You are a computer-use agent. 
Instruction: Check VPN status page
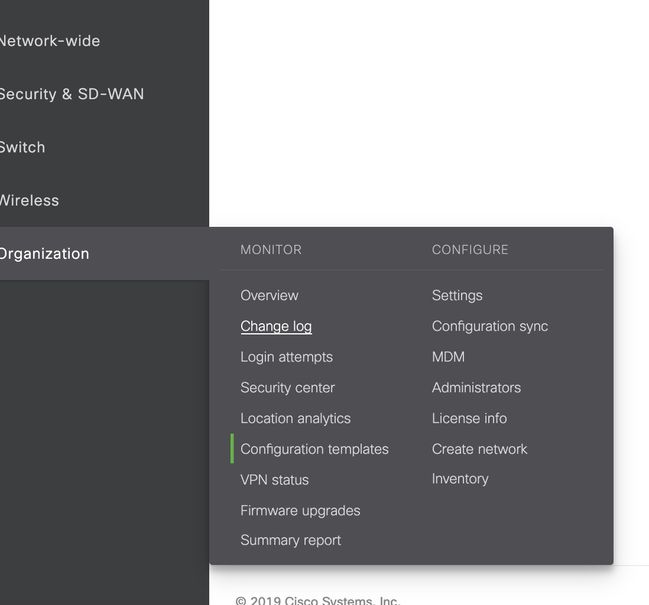coord(274,479)
